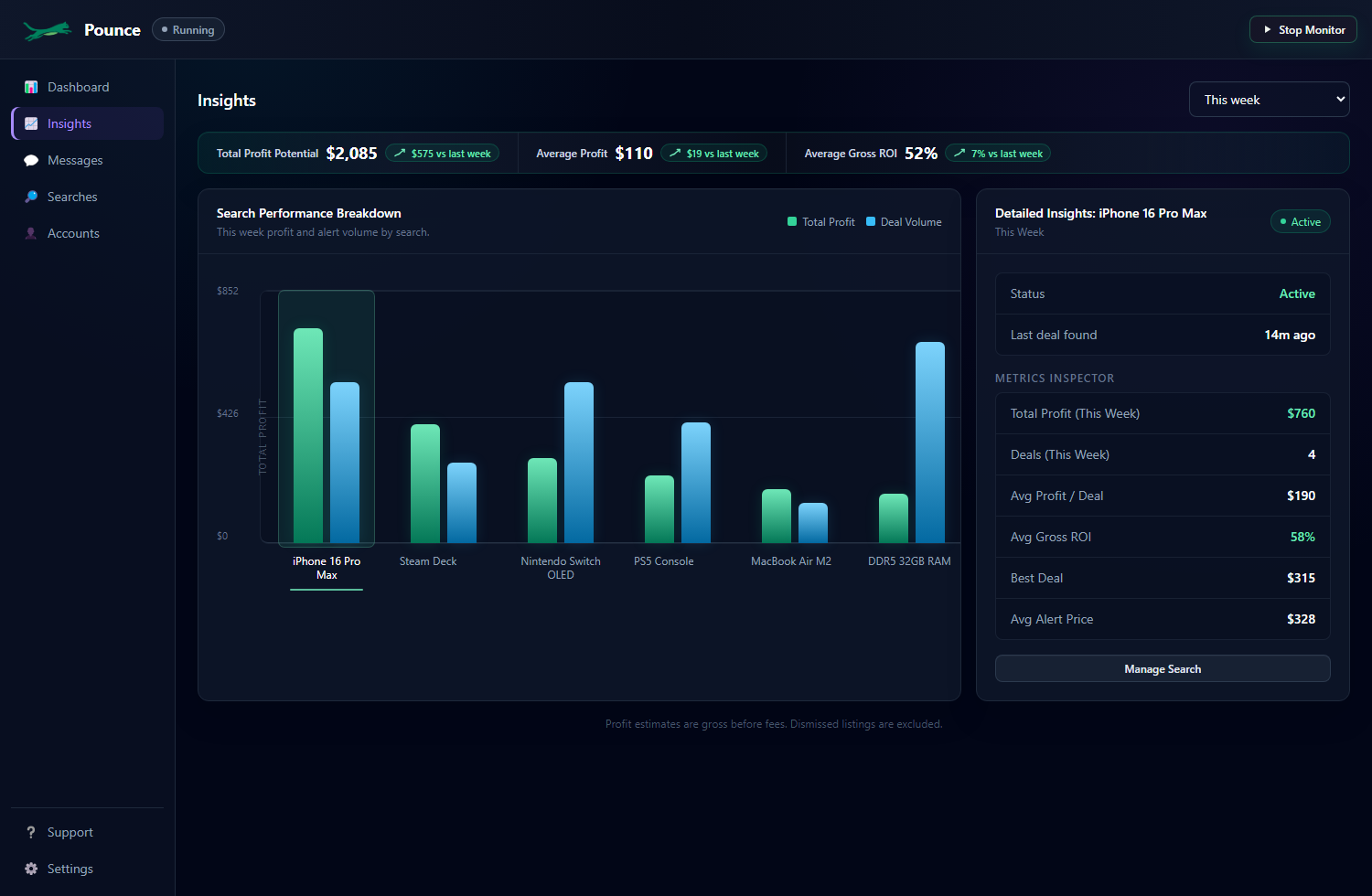Click the Active badge in Detailed Insights header
The width and height of the screenshot is (1372, 896).
tap(1301, 221)
